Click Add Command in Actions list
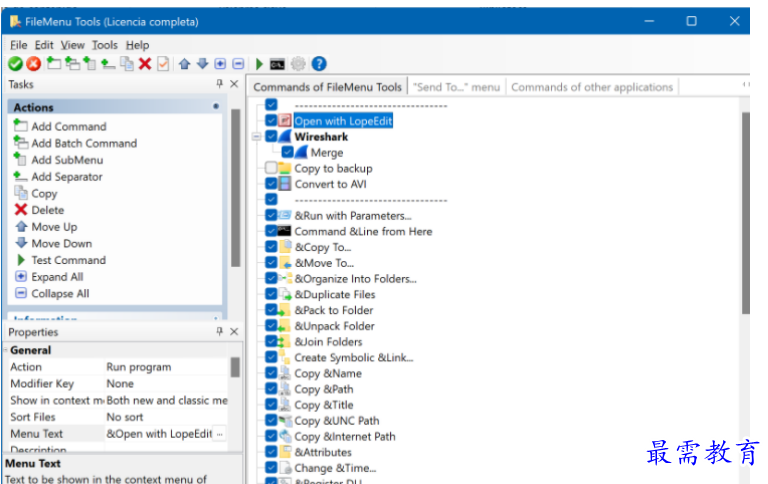Screen dimensions: 768x484 [69, 126]
